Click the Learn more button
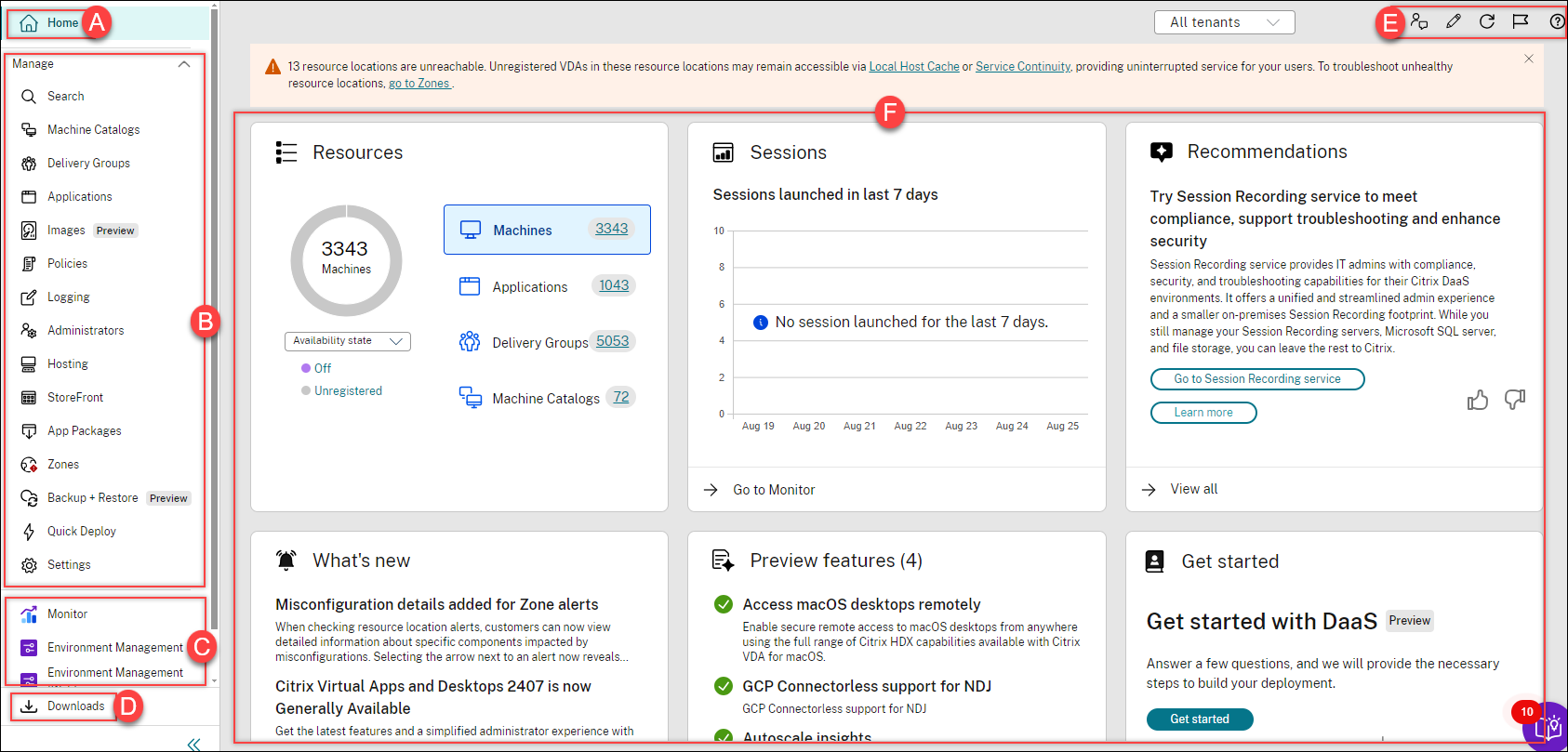Image resolution: width=1568 pixels, height=752 pixels. coord(1203,413)
